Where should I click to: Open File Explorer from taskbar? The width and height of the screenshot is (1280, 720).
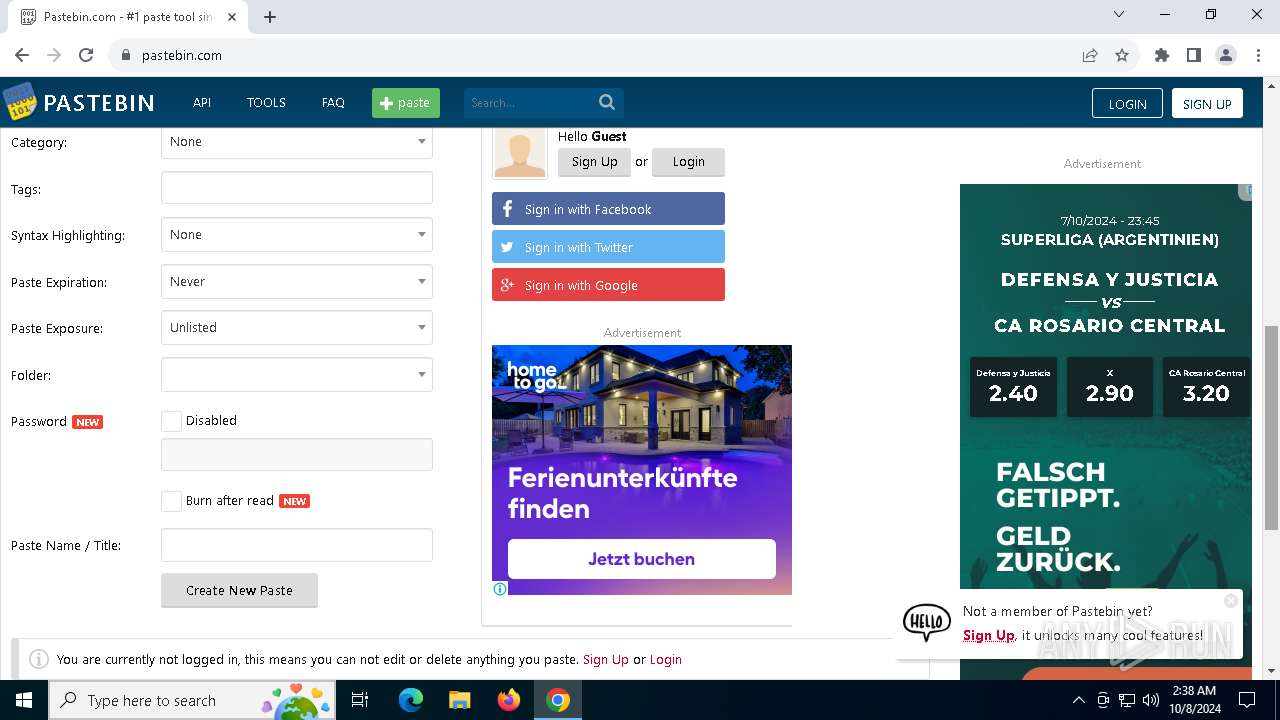click(x=459, y=700)
